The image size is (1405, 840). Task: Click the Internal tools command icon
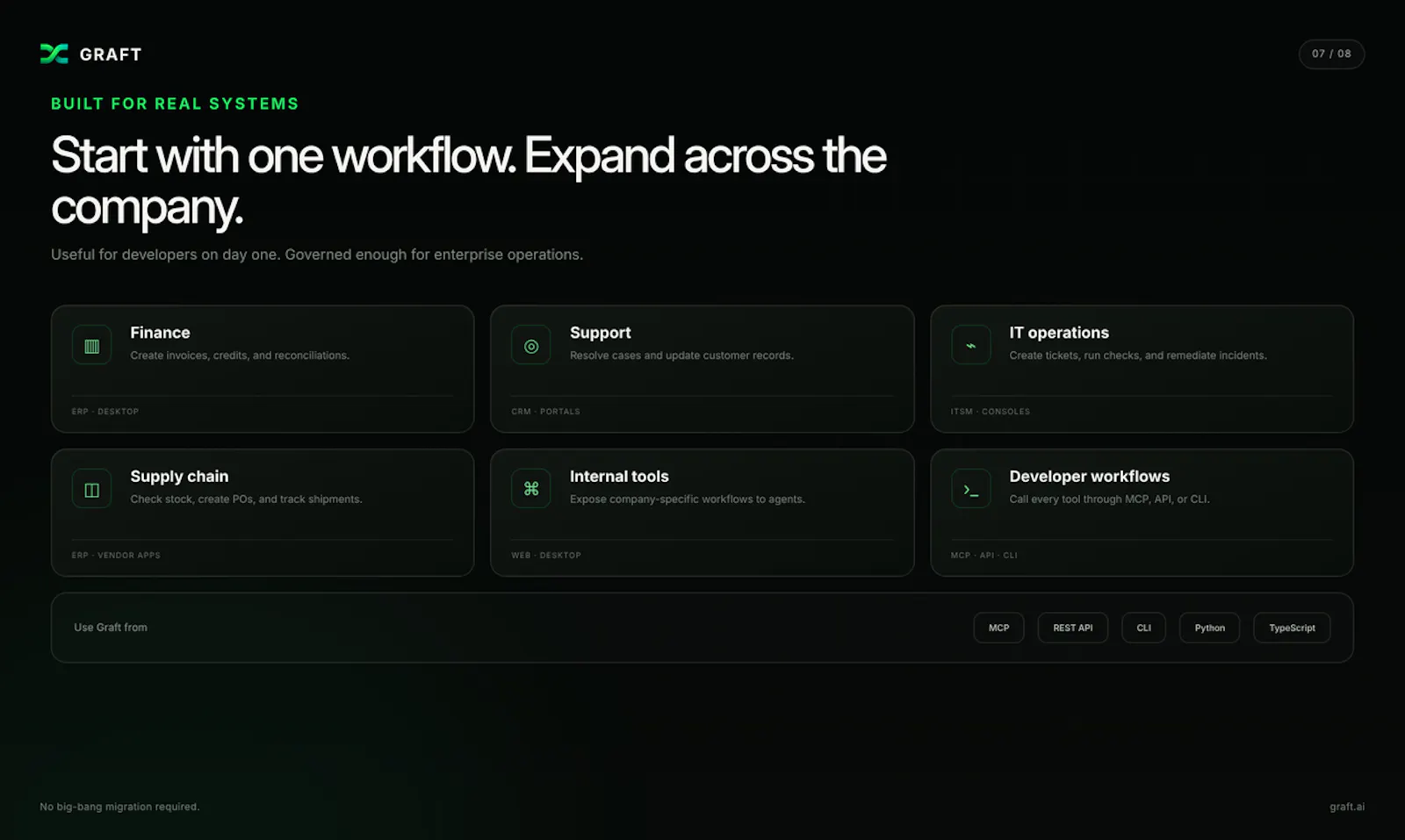click(531, 489)
